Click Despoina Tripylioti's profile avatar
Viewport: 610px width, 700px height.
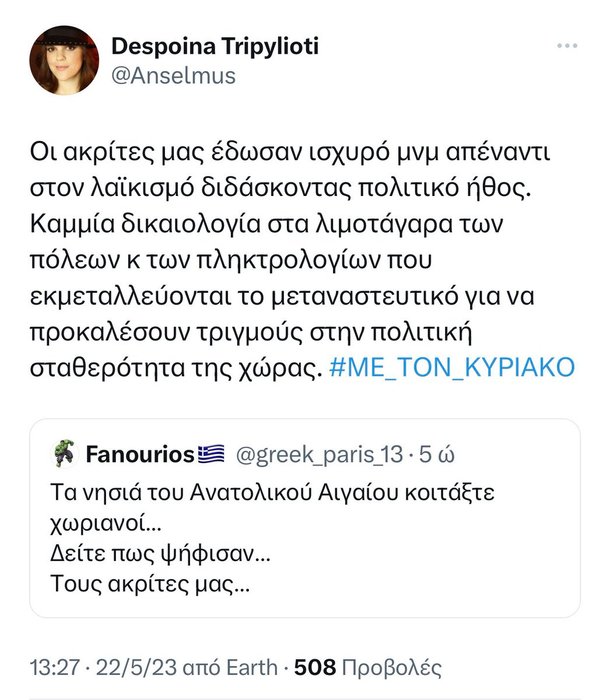coord(65,60)
